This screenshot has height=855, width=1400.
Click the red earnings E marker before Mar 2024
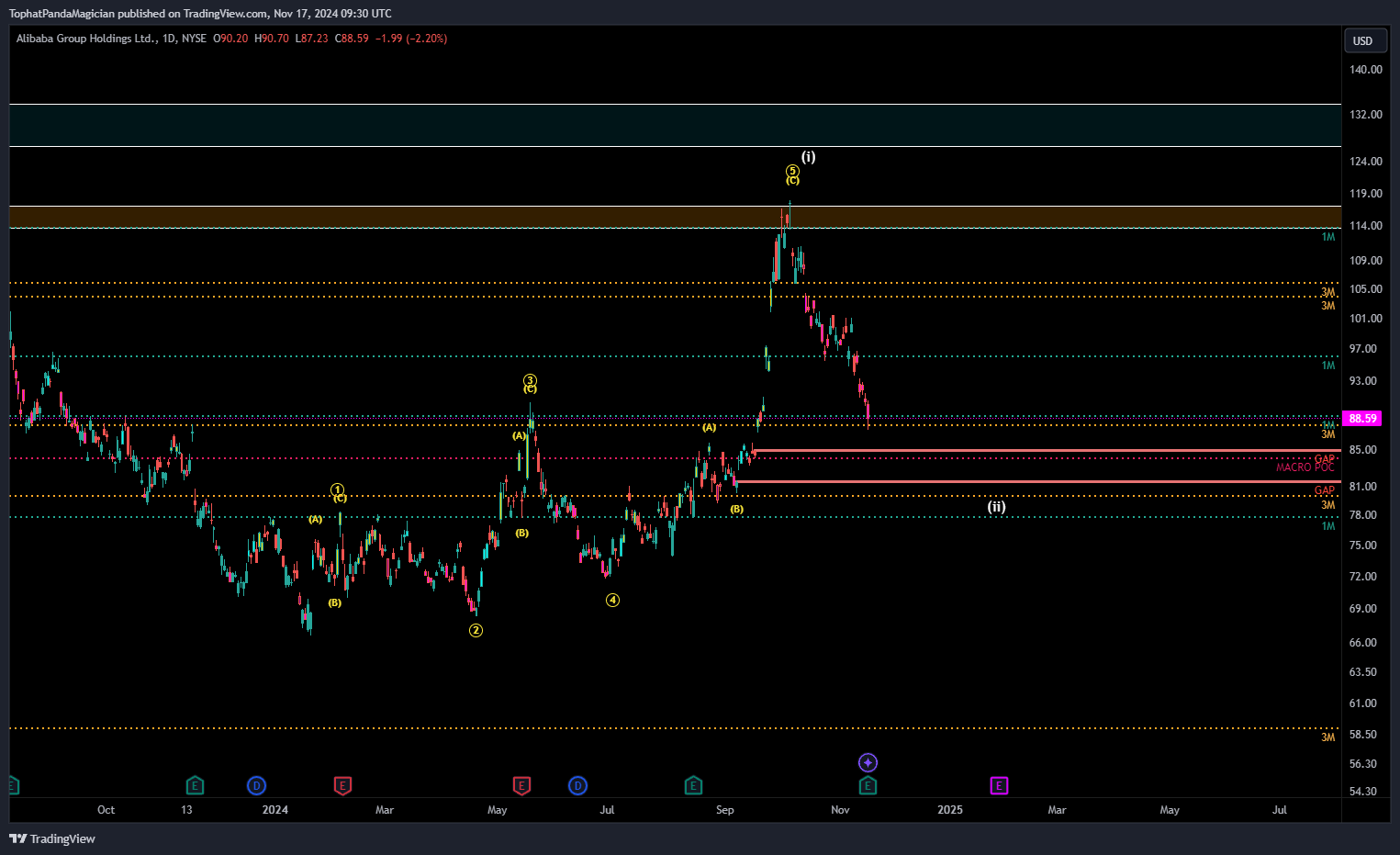tap(342, 785)
